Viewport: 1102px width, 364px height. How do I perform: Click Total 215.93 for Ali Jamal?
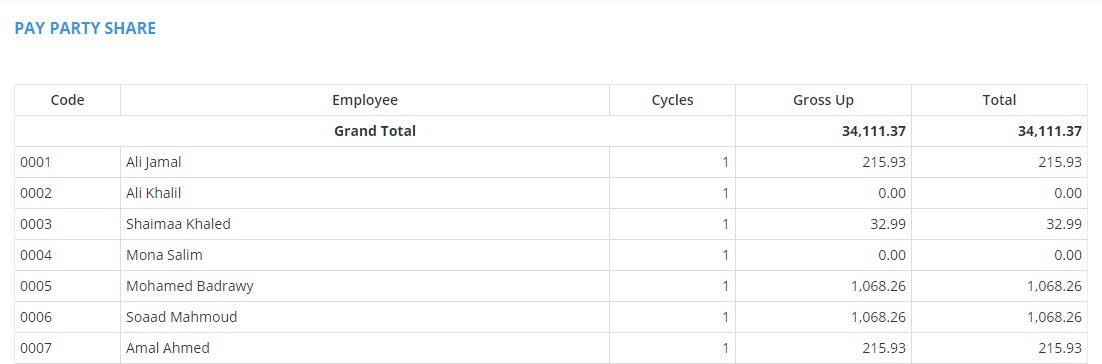coord(1060,162)
